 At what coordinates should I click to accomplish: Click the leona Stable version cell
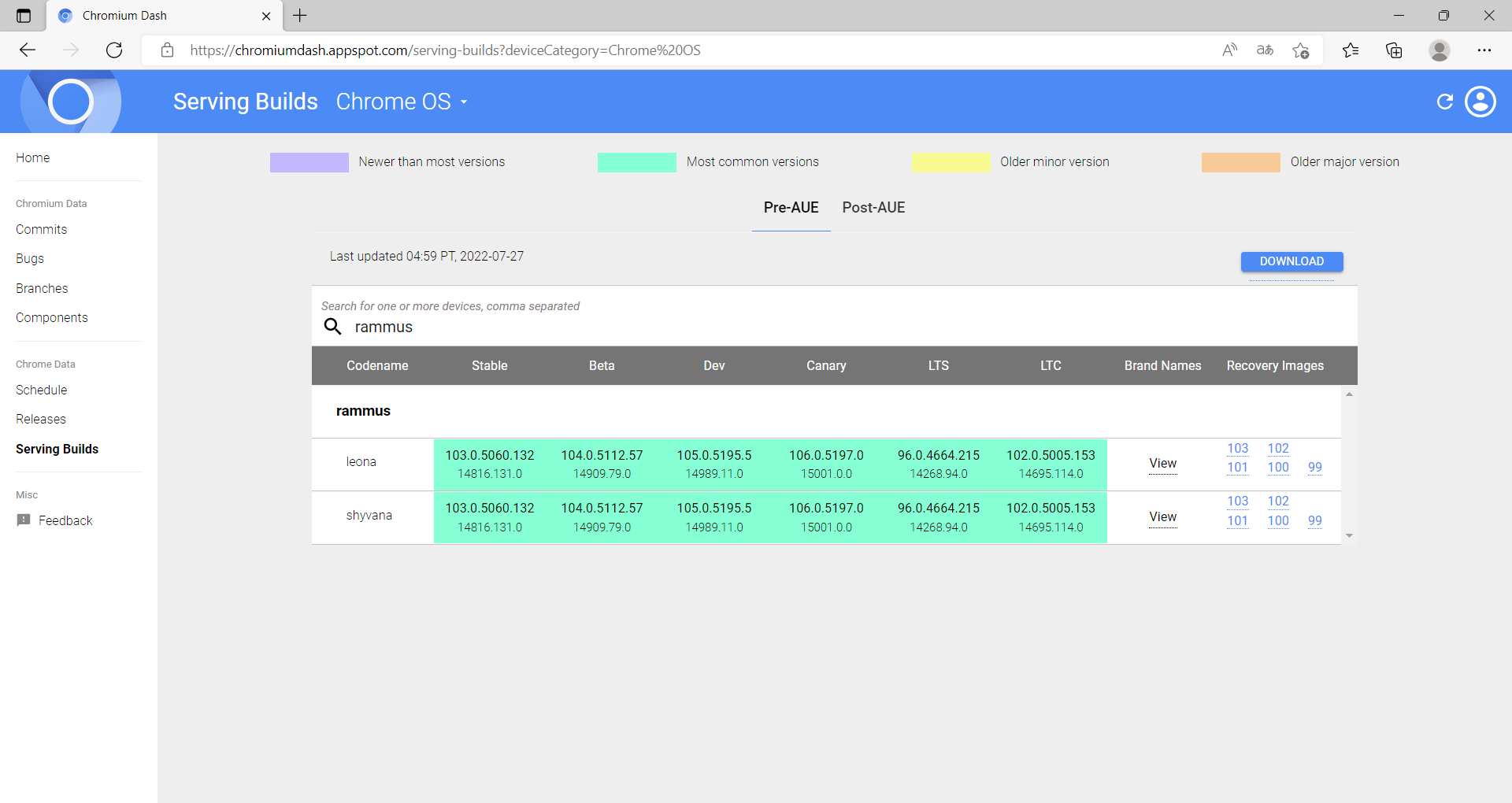[489, 464]
